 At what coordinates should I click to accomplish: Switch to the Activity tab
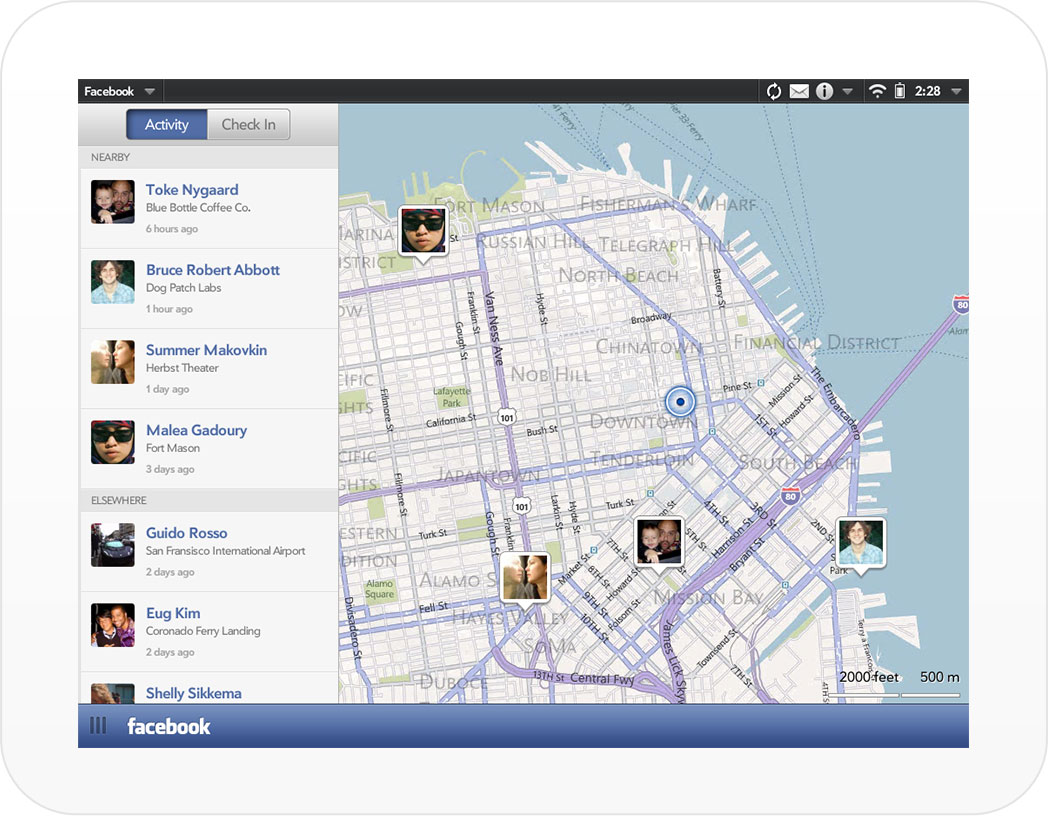tap(166, 124)
